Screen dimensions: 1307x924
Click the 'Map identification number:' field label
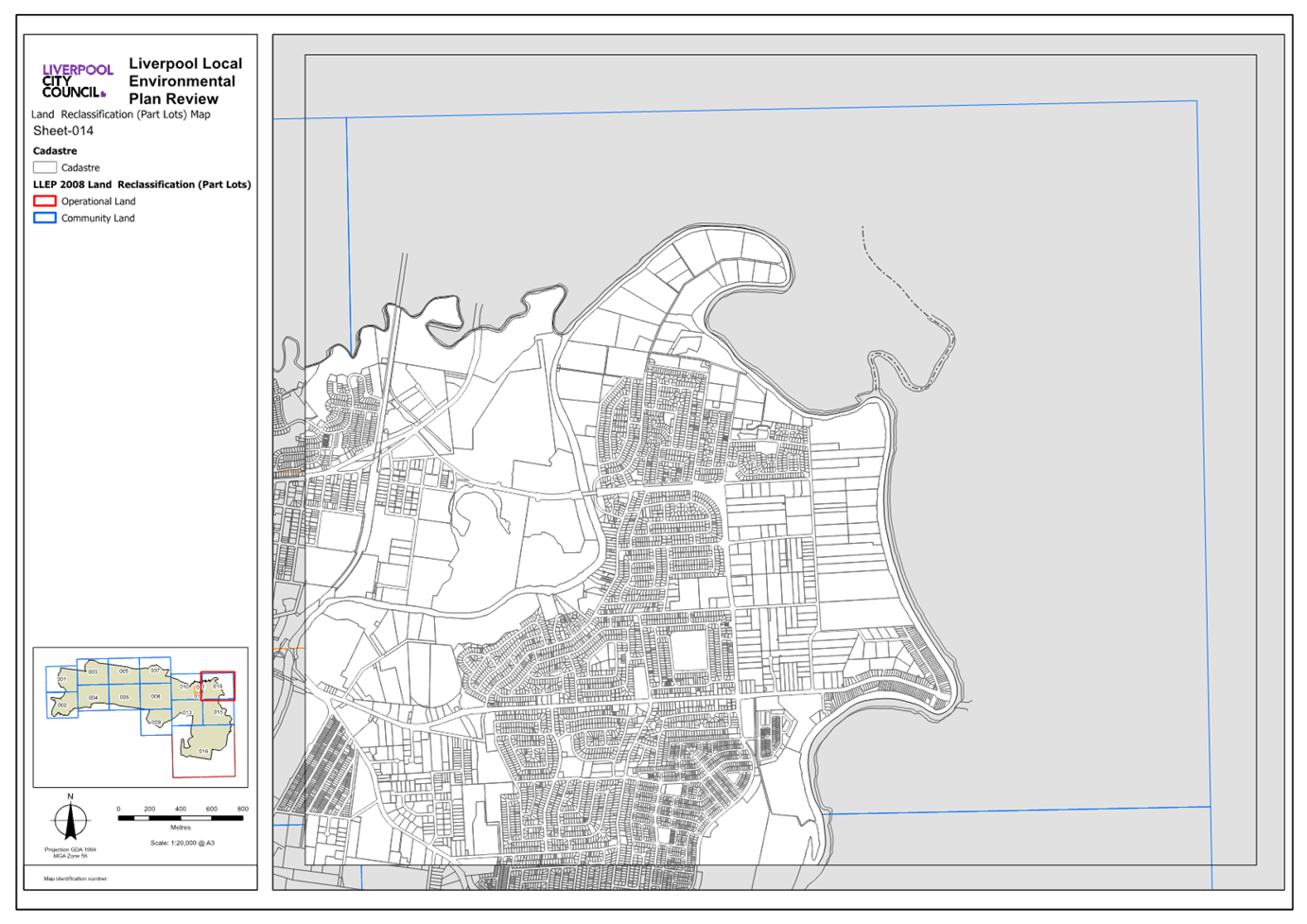(76, 879)
